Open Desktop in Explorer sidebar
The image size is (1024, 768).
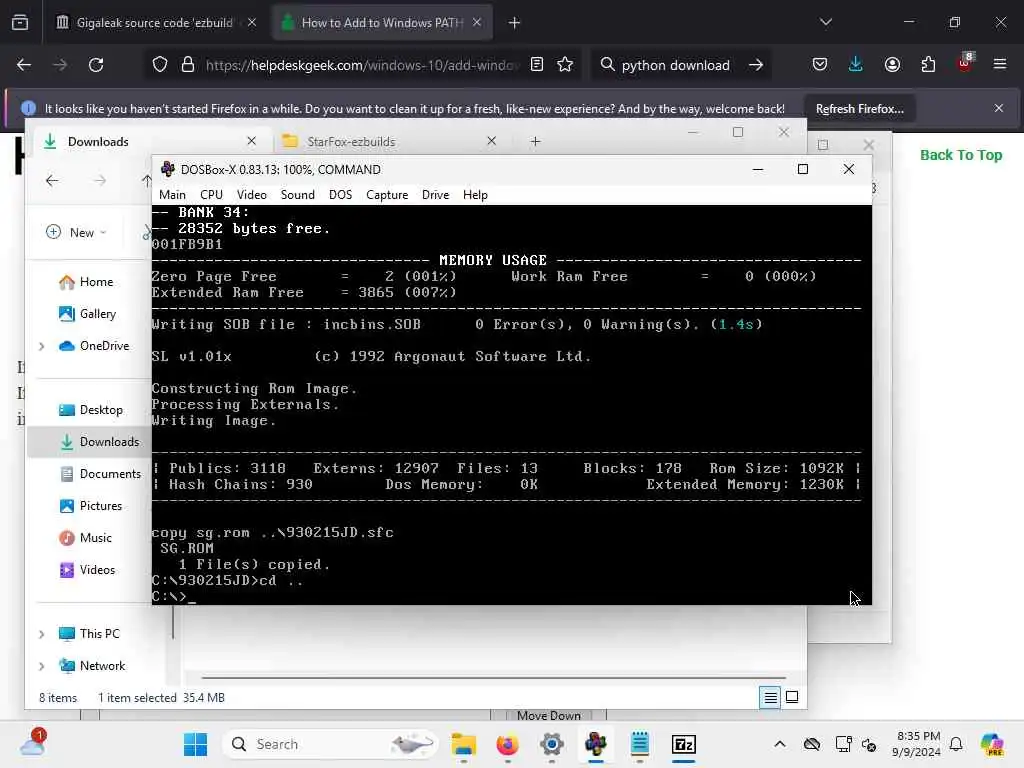coord(91,410)
